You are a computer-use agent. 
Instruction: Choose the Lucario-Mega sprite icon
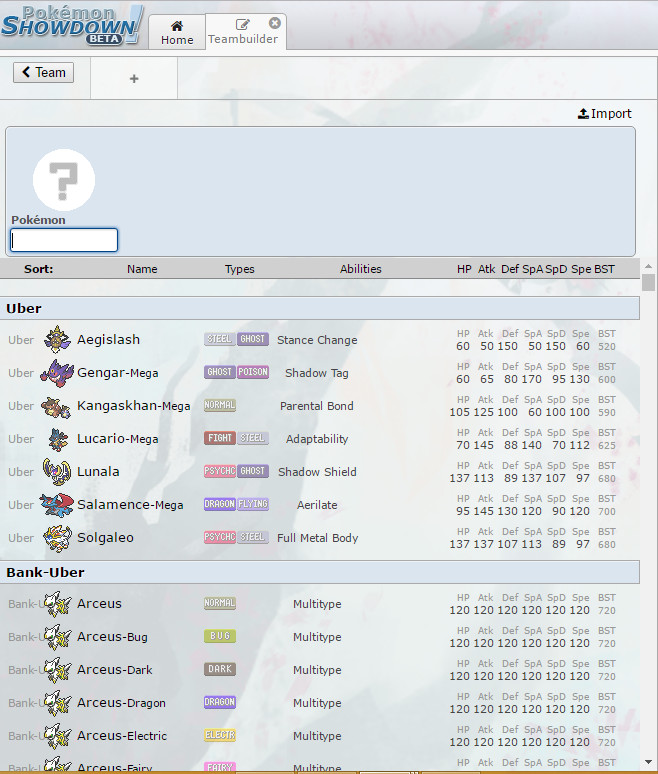(58, 439)
